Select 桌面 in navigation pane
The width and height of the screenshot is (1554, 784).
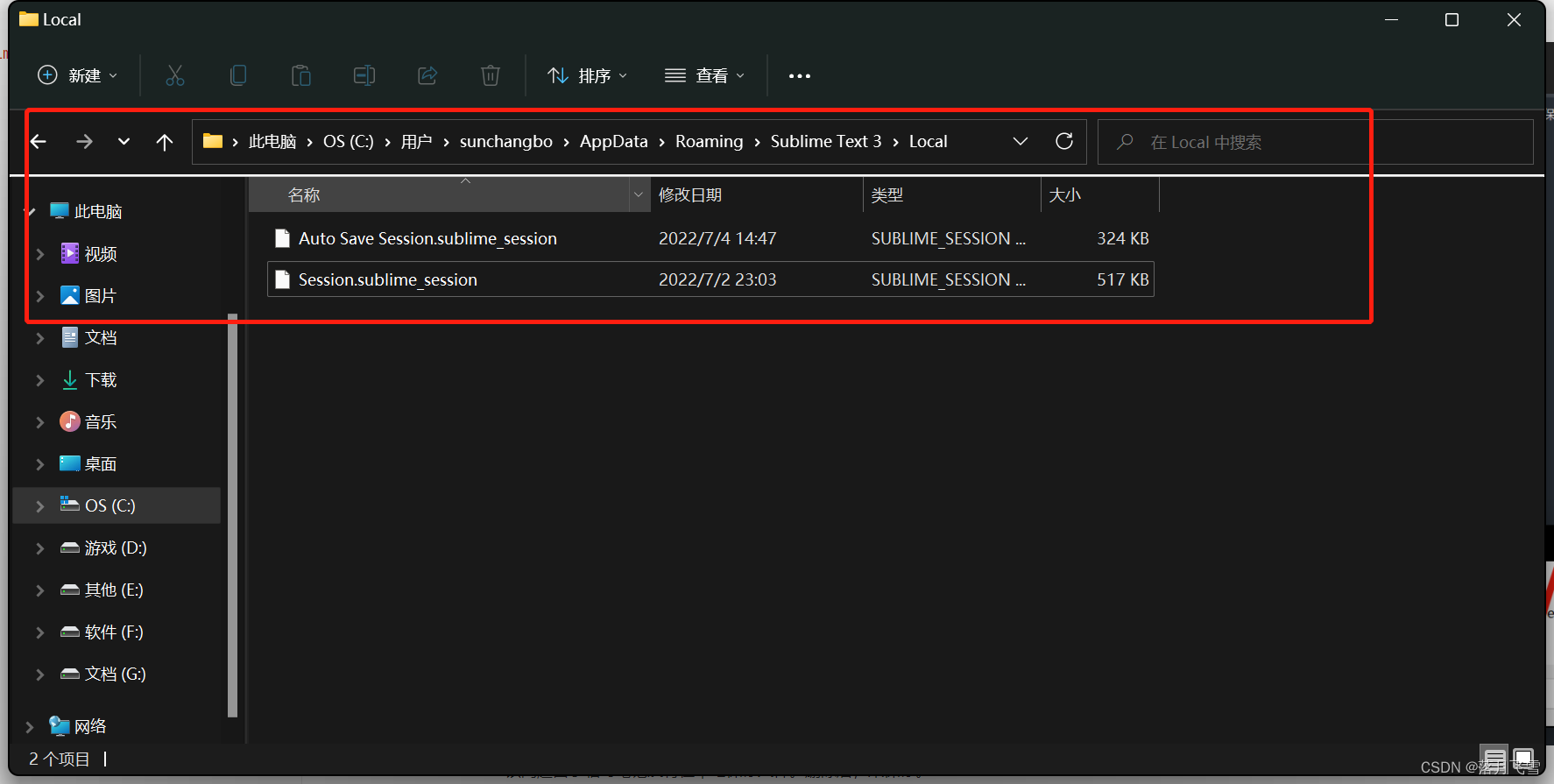[101, 464]
